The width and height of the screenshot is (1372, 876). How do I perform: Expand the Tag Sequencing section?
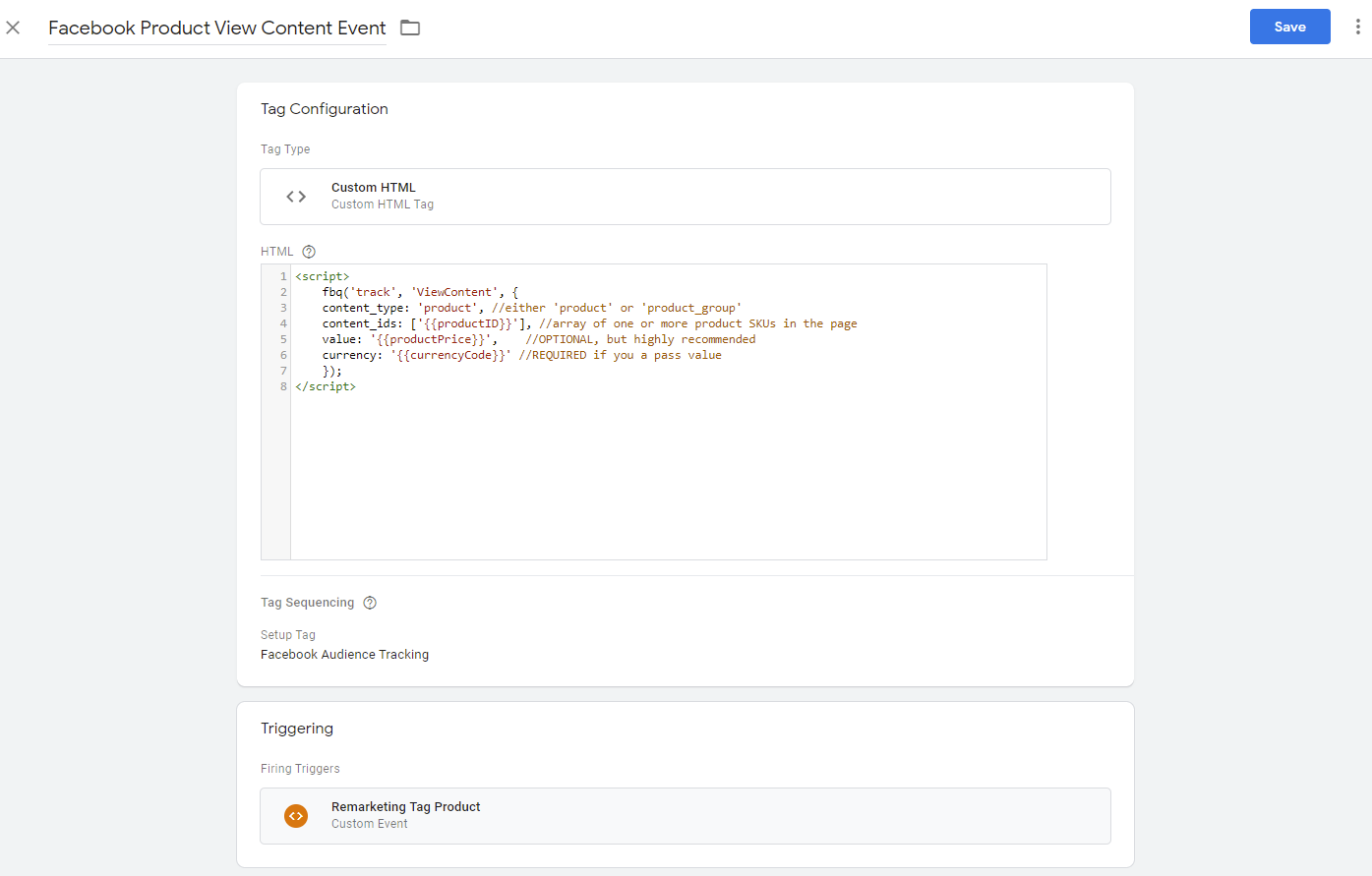tap(307, 603)
